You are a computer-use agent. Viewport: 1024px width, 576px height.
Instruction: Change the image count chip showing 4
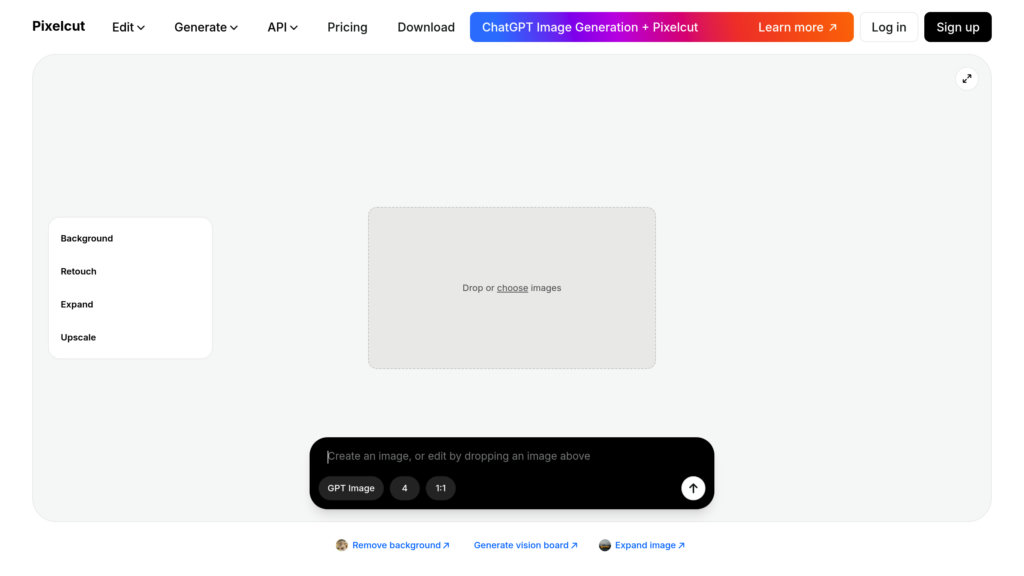pos(405,488)
